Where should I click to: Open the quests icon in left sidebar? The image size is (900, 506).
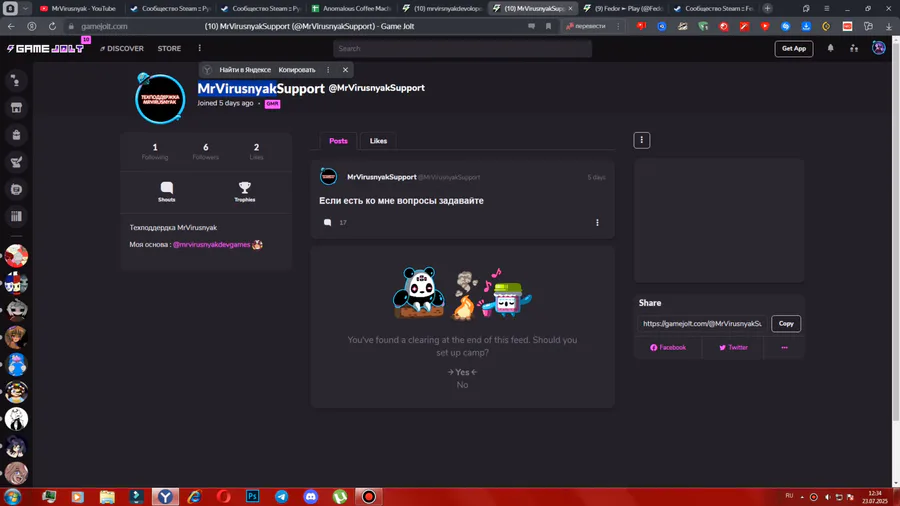point(16,162)
